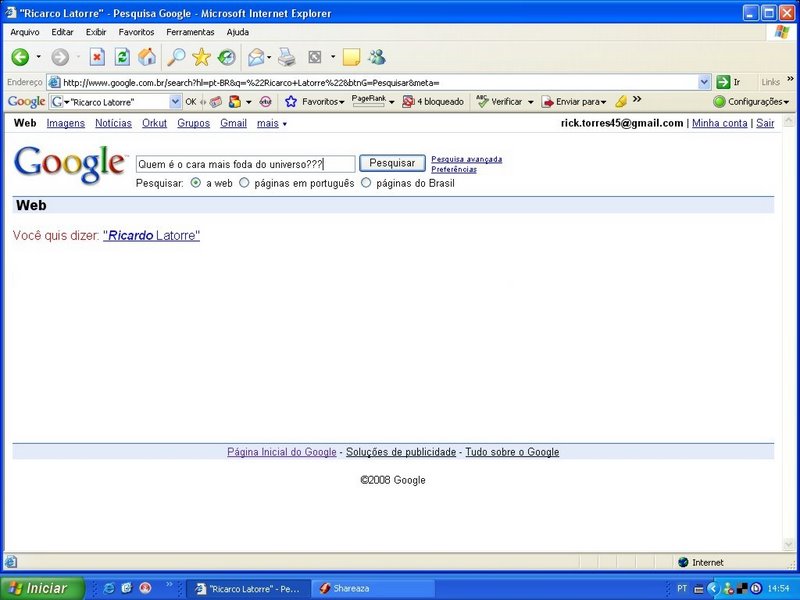This screenshot has height=600, width=800.
Task: Open the Ajuda menu
Action: 238,32
